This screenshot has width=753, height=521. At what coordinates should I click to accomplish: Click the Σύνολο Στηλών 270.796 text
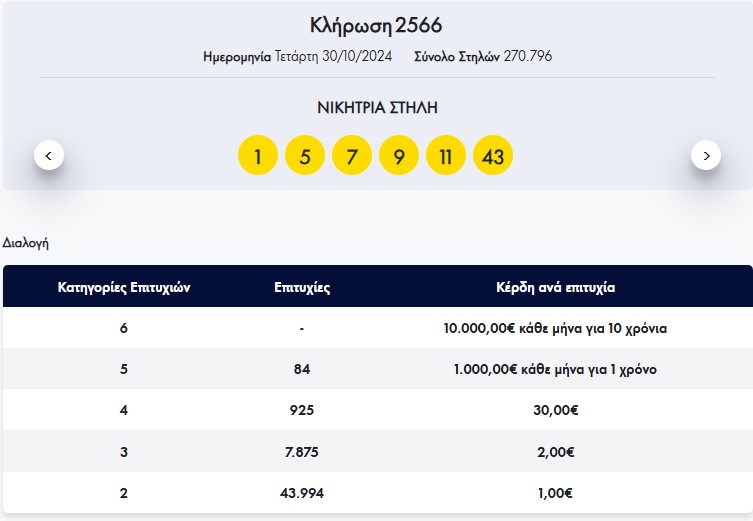click(482, 57)
